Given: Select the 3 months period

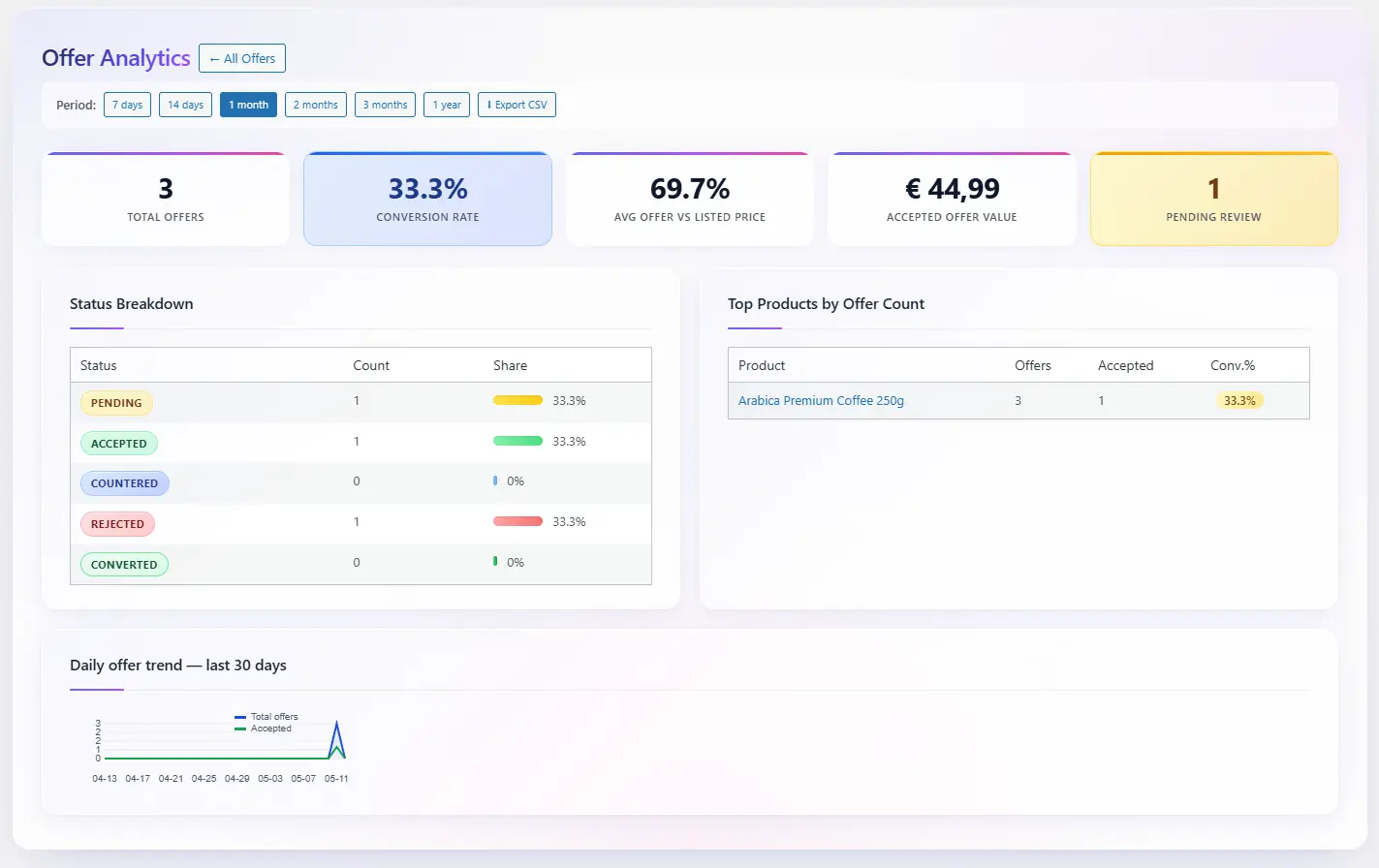Looking at the screenshot, I should tap(385, 105).
